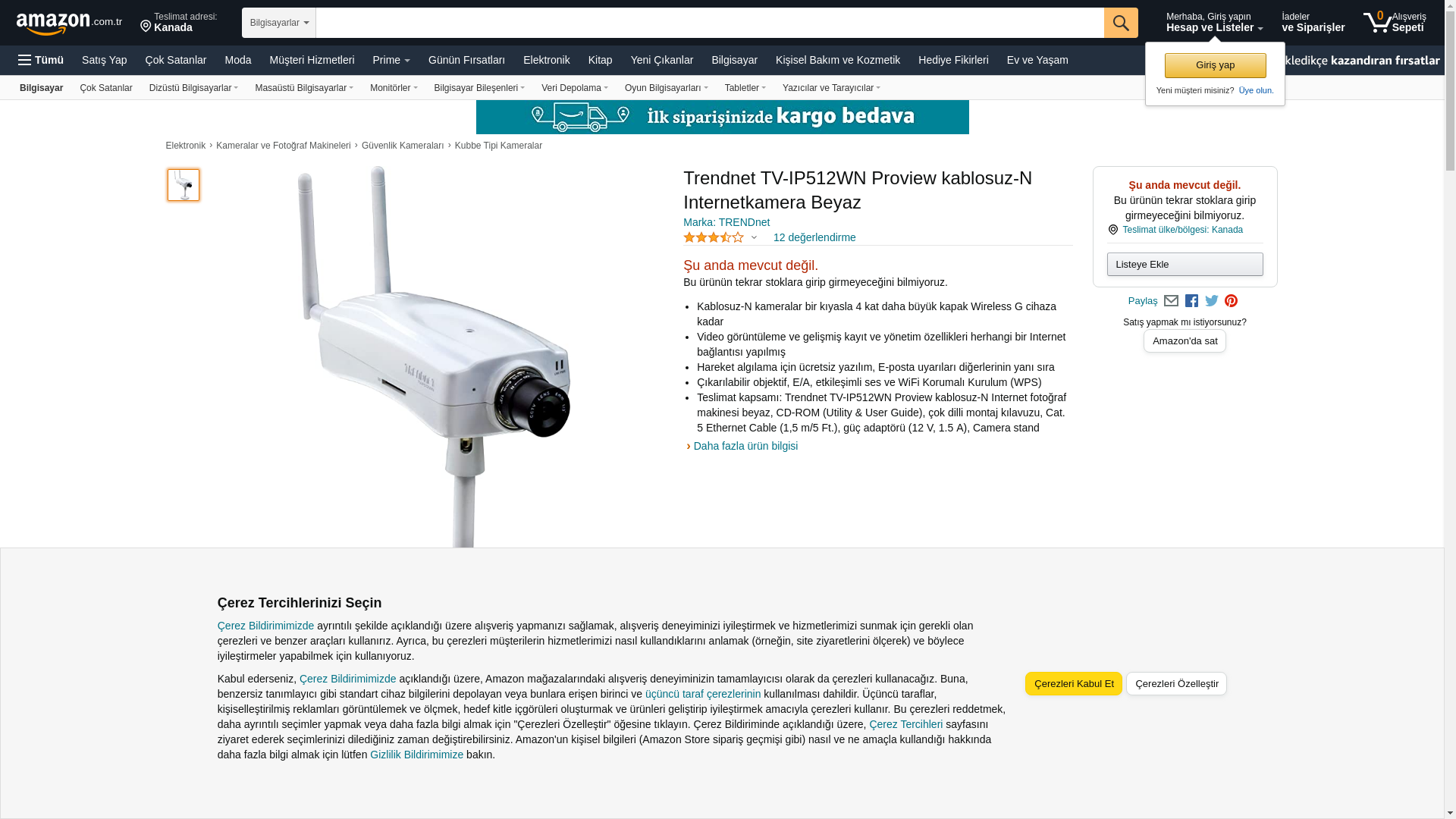
Task: Expand Veri Depolama submenu
Action: point(575,88)
